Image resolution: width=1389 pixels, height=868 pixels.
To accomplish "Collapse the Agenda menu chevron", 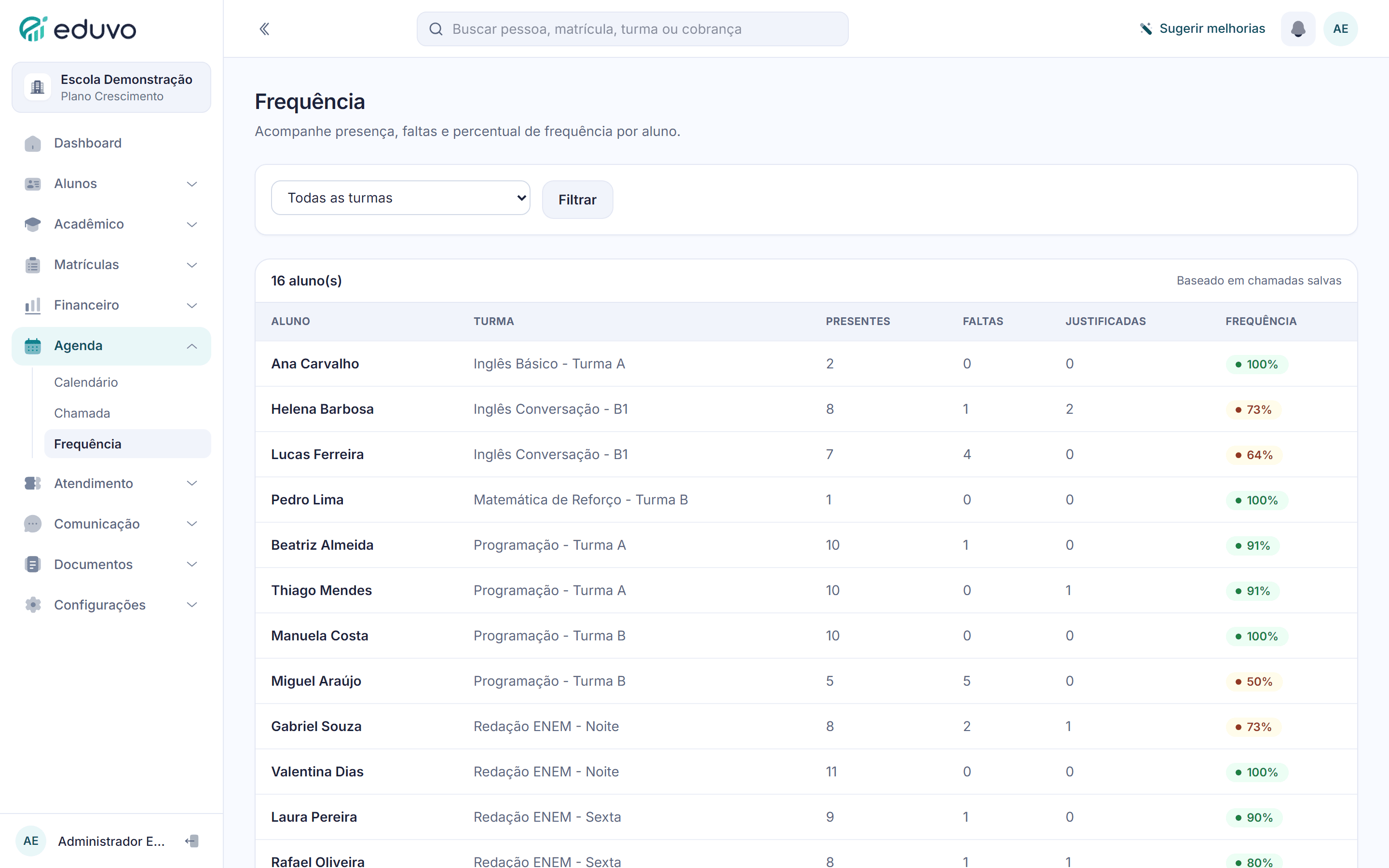I will tap(191, 346).
